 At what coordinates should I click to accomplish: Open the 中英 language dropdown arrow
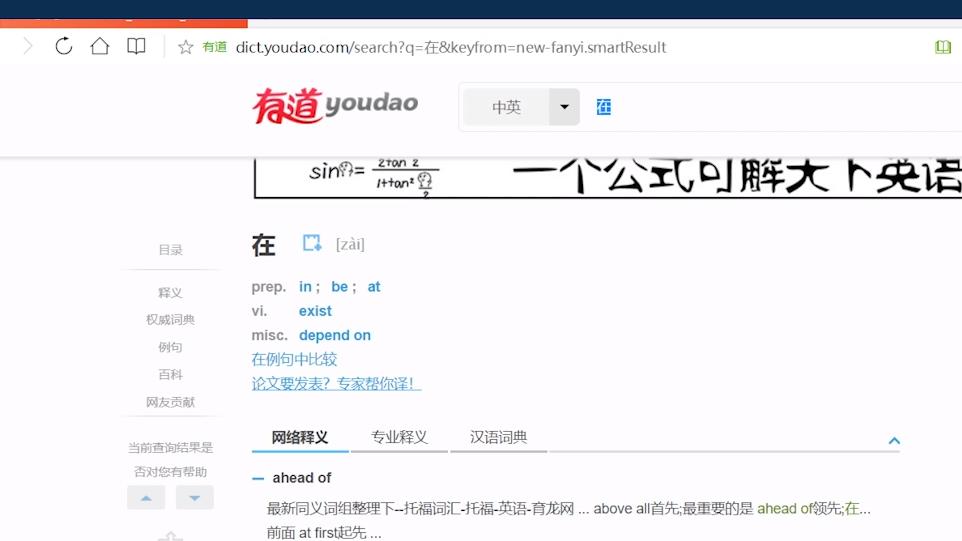[564, 107]
